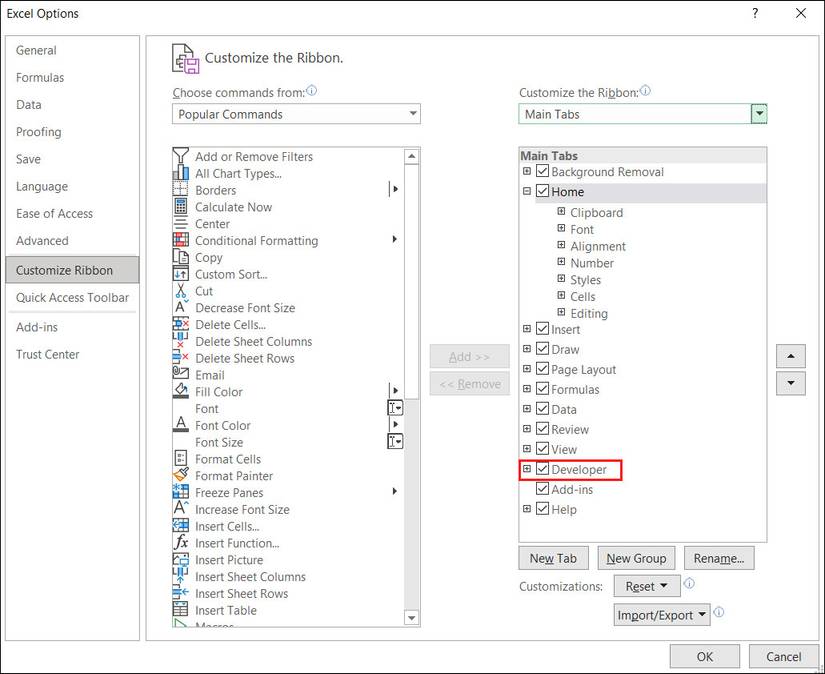Image resolution: width=825 pixels, height=674 pixels.
Task: Toggle the Add-ins tab checkbox
Action: point(542,489)
